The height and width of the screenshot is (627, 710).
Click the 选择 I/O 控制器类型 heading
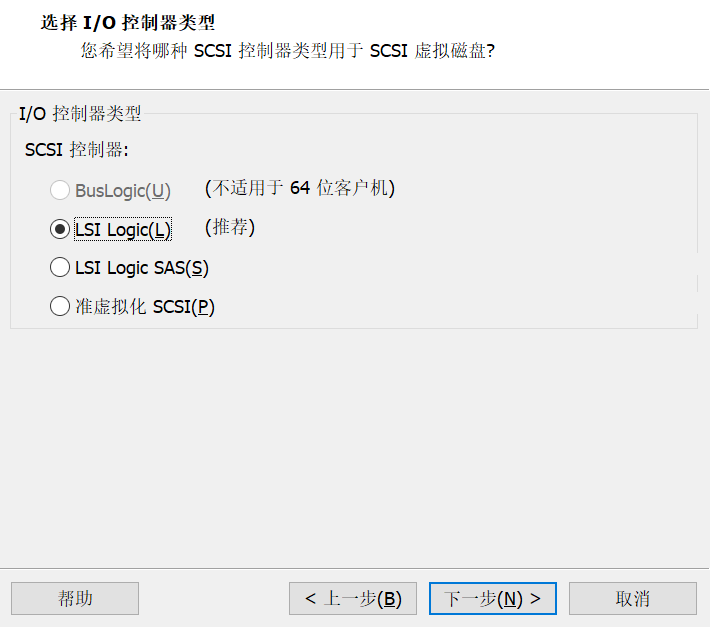pyautogui.click(x=128, y=22)
